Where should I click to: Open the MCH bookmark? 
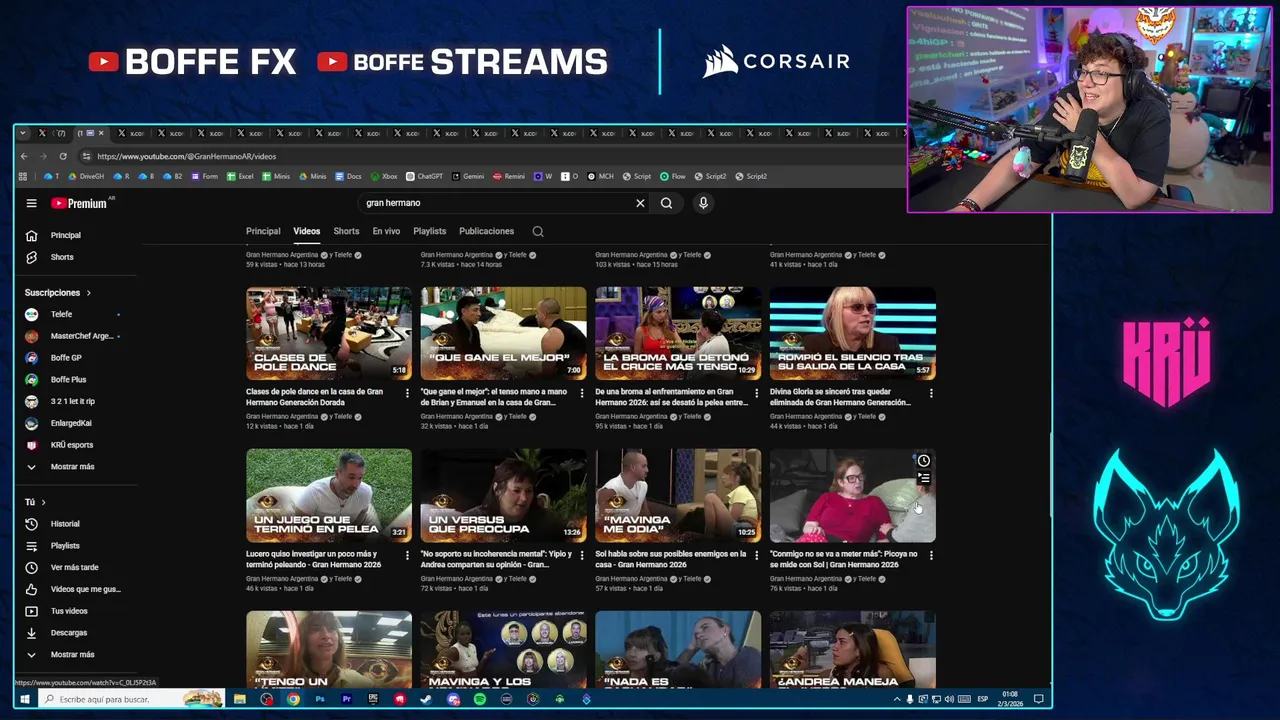(x=601, y=176)
